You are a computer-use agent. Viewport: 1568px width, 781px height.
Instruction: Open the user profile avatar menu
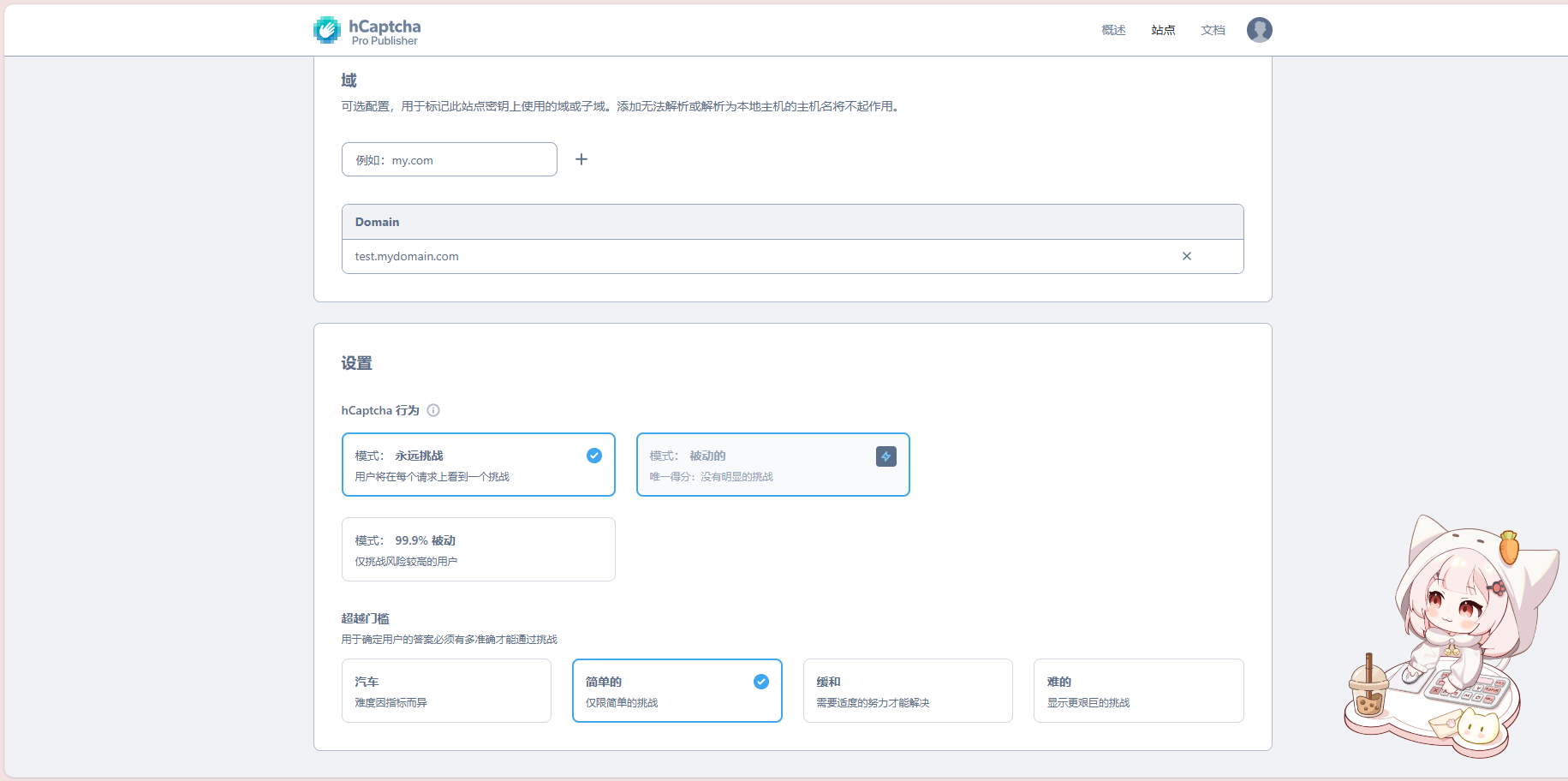(1259, 30)
